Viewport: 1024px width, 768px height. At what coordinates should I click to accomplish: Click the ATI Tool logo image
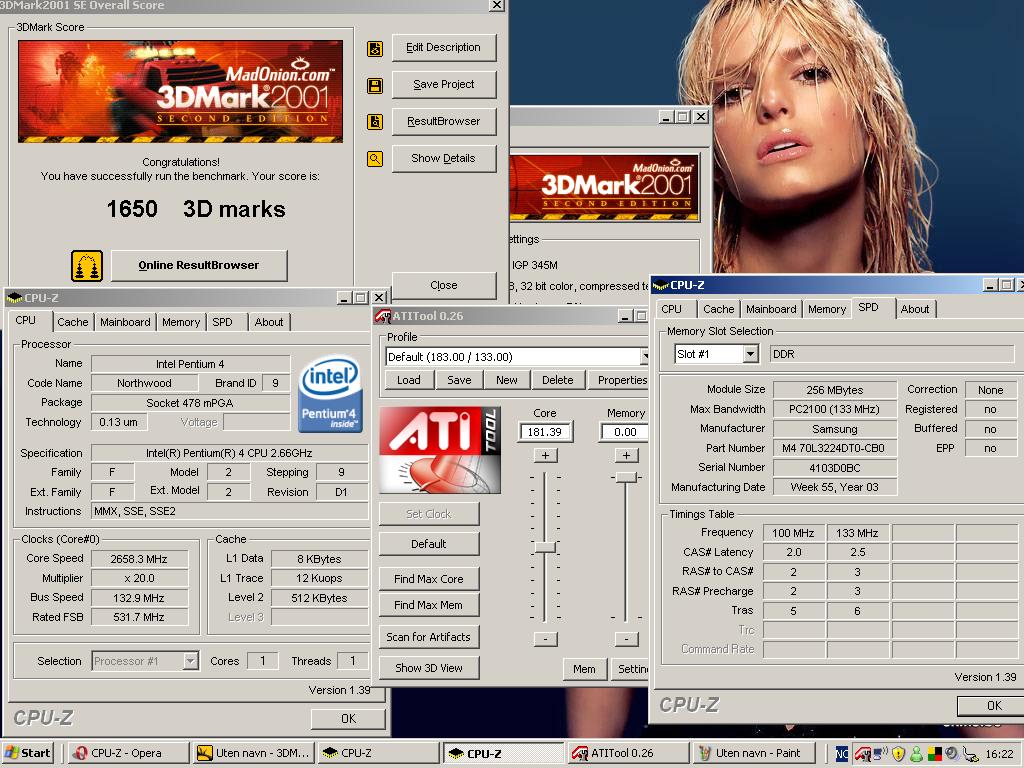(x=440, y=449)
